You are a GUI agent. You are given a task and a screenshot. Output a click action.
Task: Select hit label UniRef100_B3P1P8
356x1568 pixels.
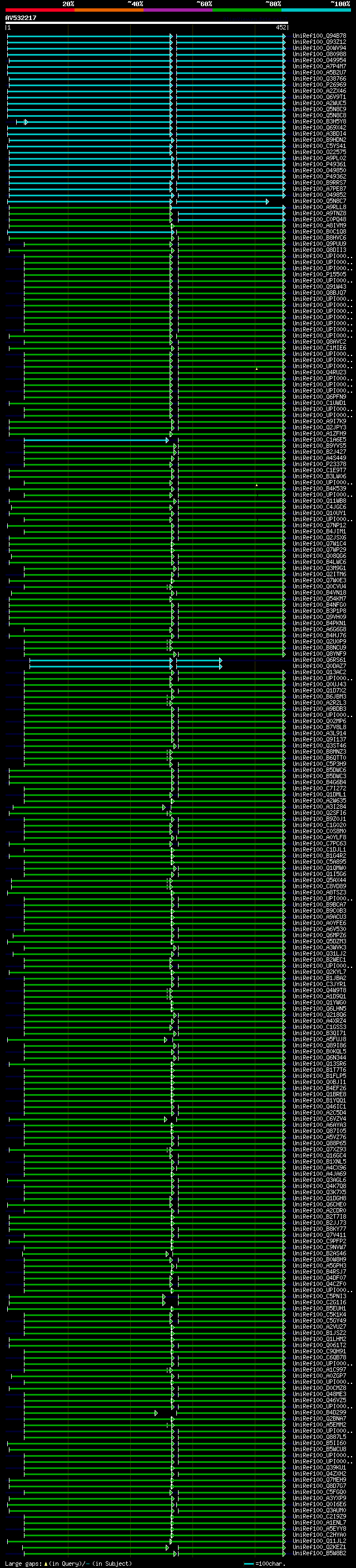click(319, 611)
